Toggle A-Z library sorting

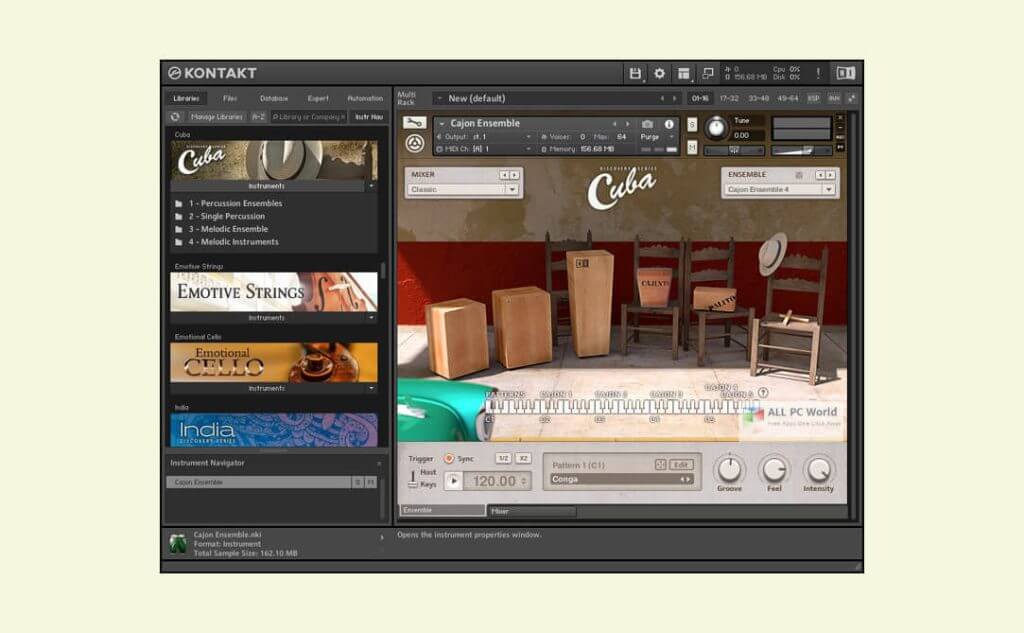coord(259,117)
